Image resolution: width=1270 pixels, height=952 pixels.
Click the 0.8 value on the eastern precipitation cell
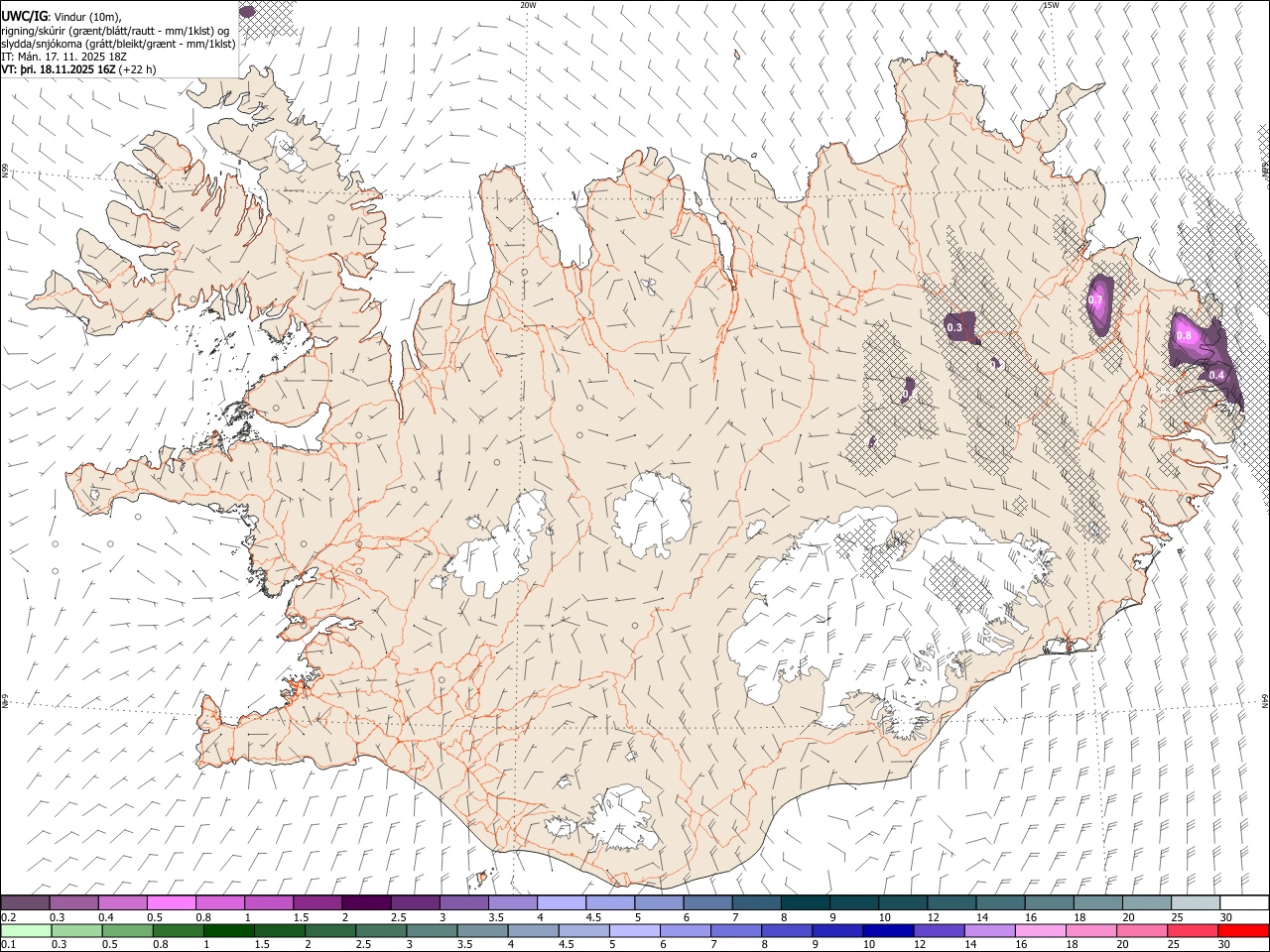1184,335
